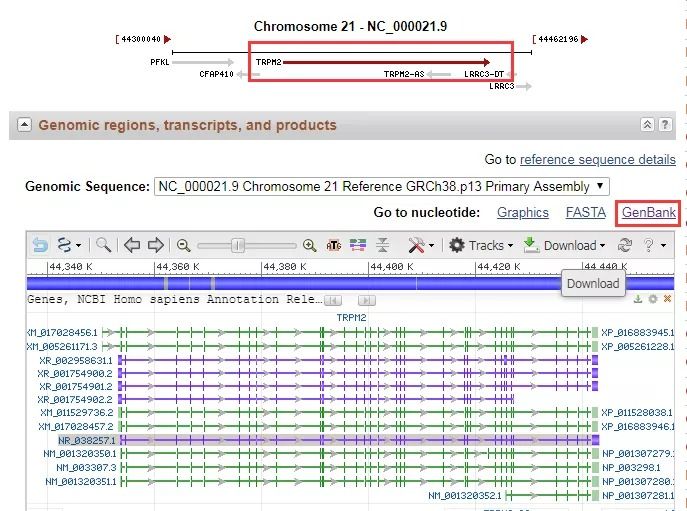Screen dimensions: 687x511
Task: Select the NR_038257.1 transcript row
Action: tap(88, 440)
